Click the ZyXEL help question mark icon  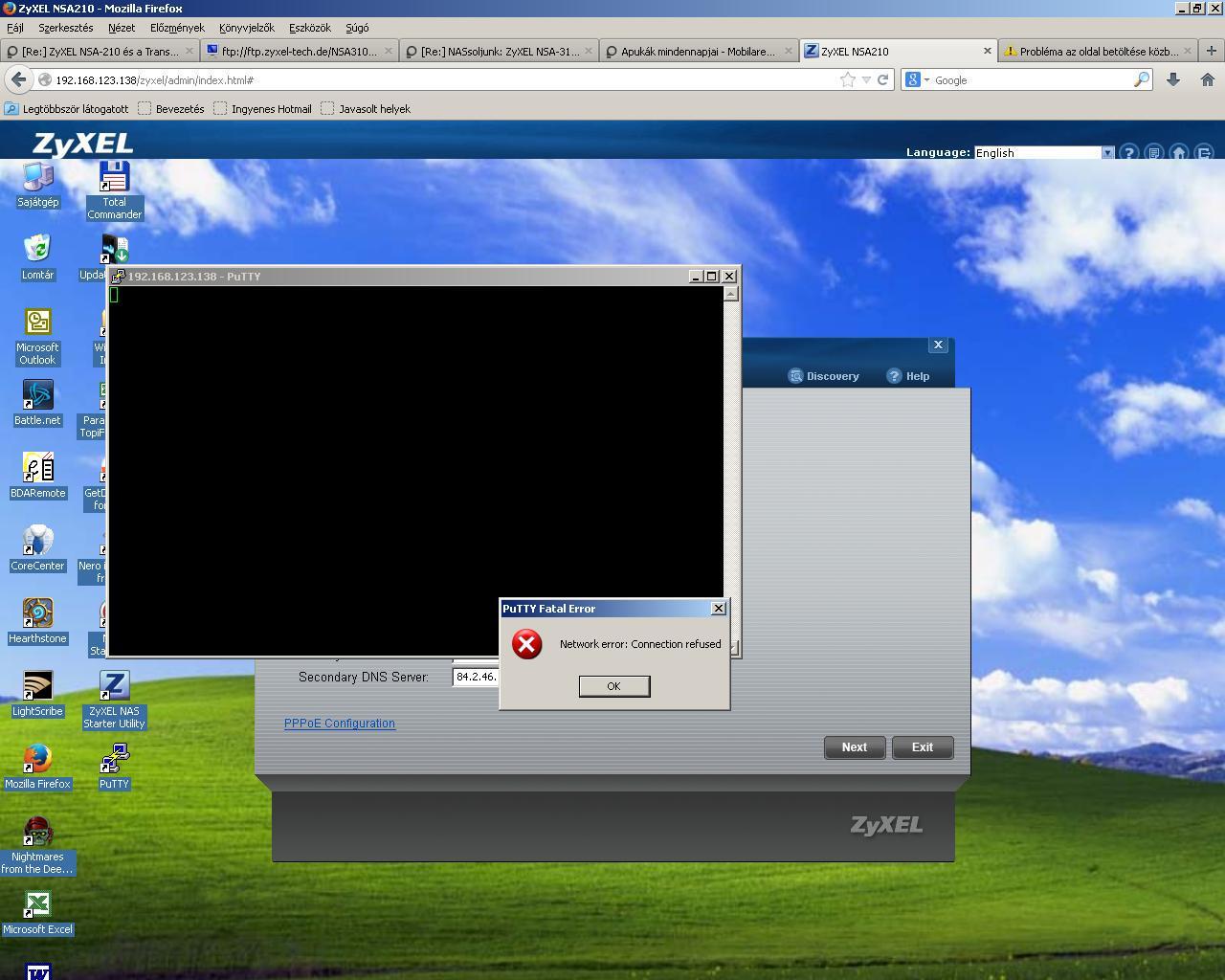tap(1129, 152)
